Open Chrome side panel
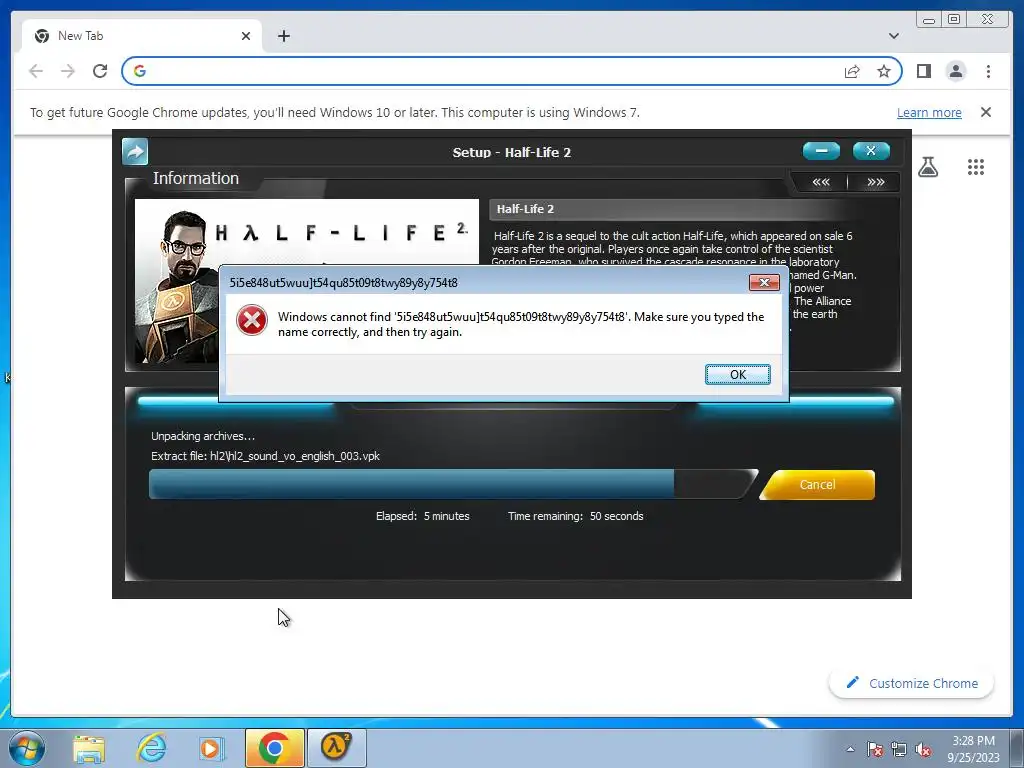The height and width of the screenshot is (768, 1024). coord(923,71)
